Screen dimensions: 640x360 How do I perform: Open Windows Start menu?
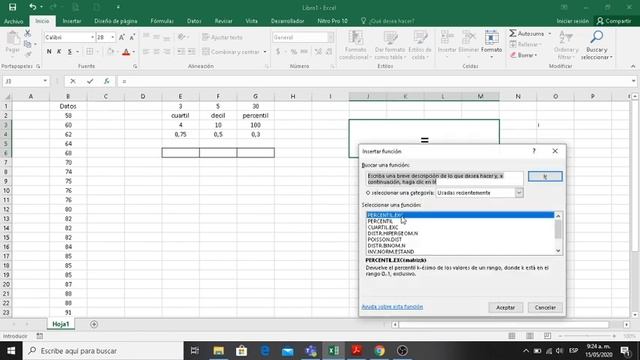pyautogui.click(x=11, y=351)
